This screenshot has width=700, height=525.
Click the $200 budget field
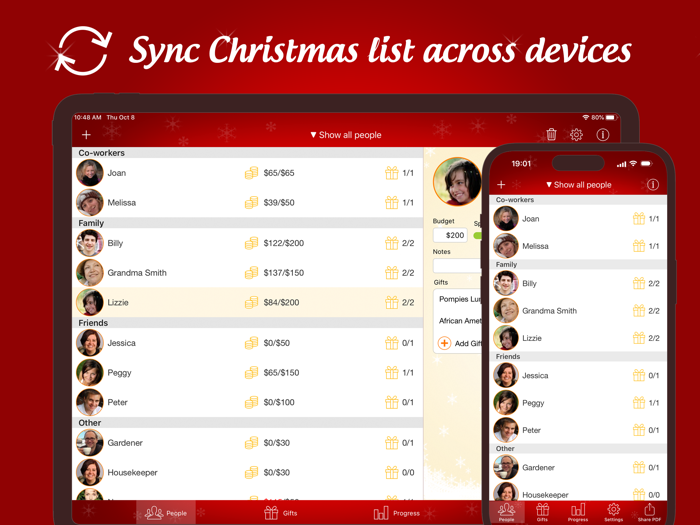[450, 235]
